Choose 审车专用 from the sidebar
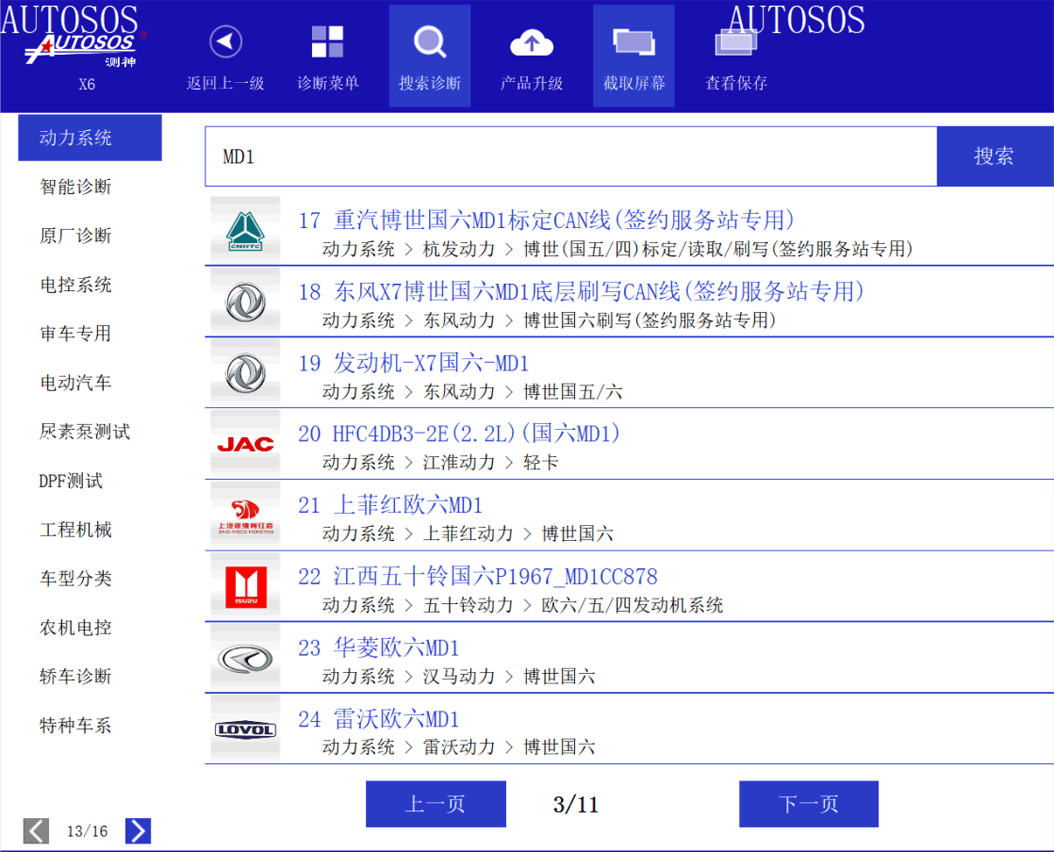Viewport: 1054px width, 852px height. (x=75, y=334)
